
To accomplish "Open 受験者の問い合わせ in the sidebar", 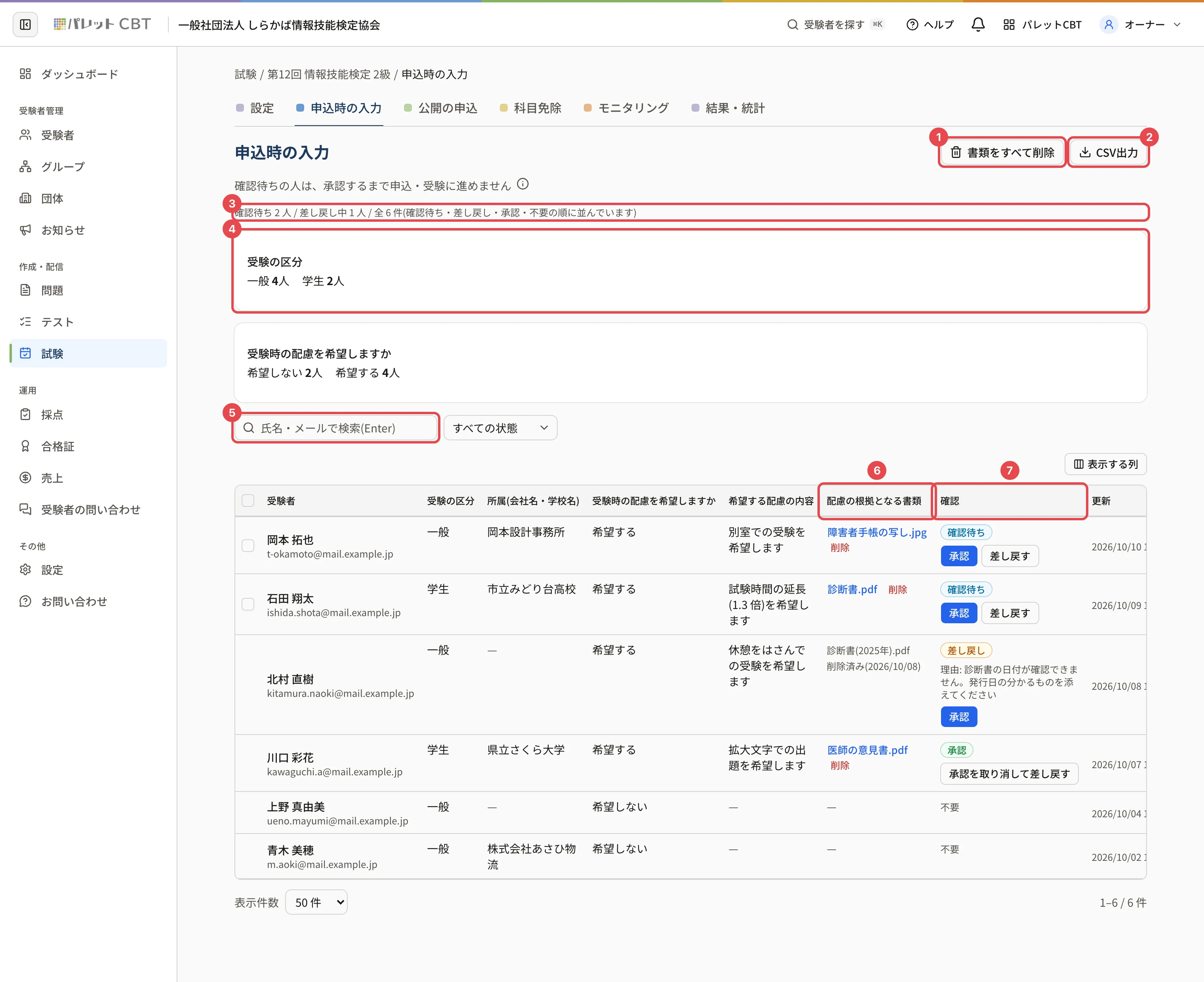I will [88, 510].
